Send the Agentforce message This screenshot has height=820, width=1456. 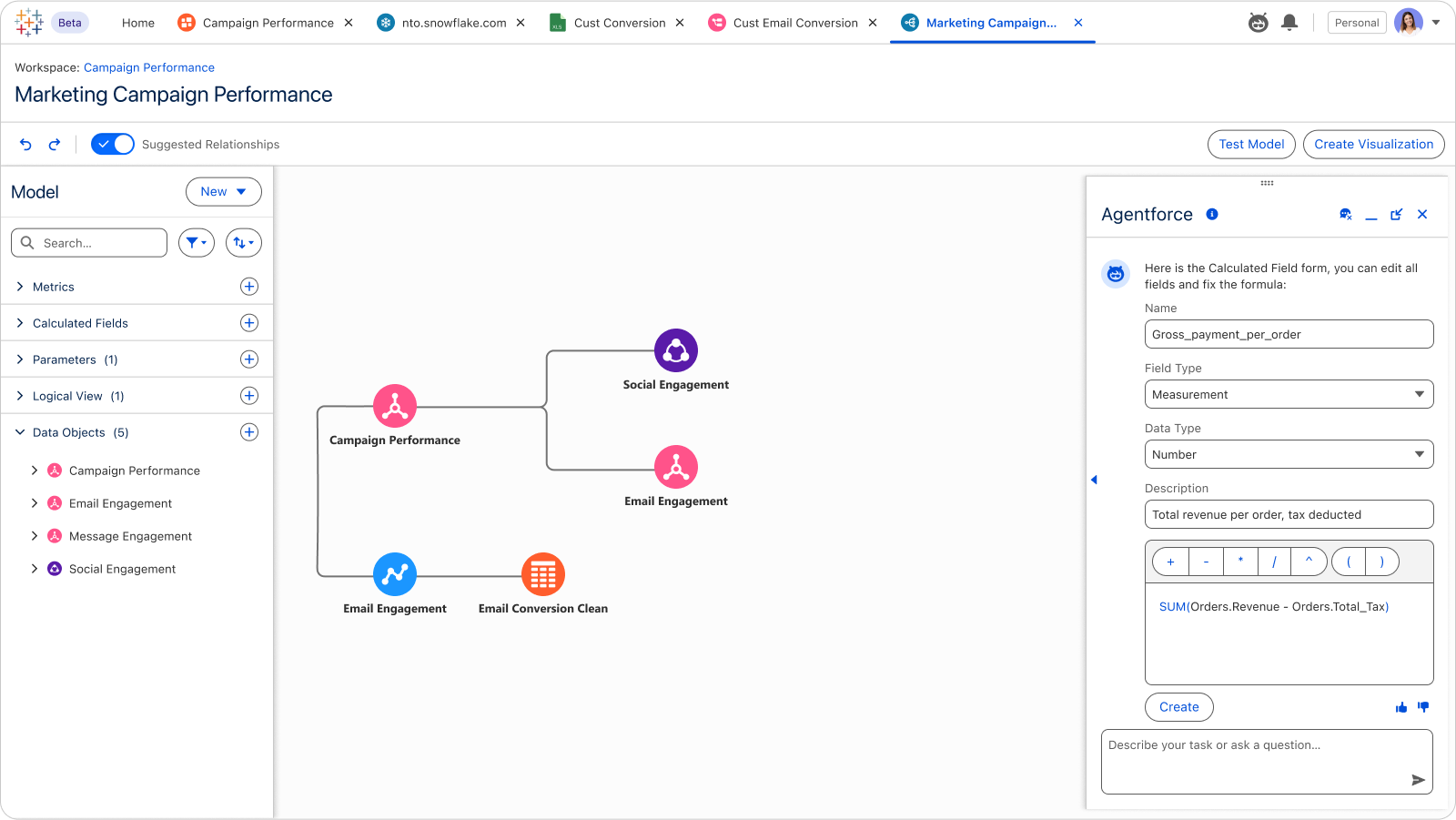point(1418,780)
